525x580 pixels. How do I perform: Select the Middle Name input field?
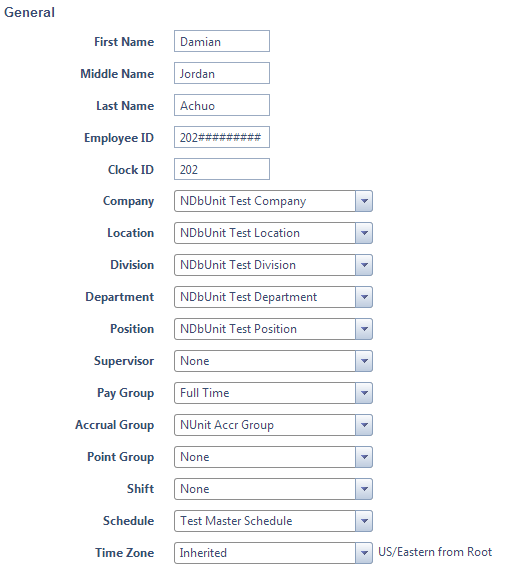(x=222, y=73)
